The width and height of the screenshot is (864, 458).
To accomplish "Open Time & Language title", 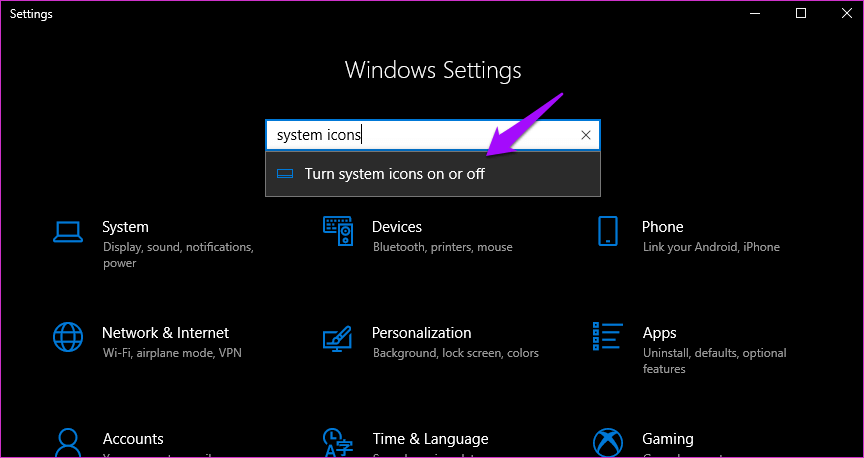I will pyautogui.click(x=430, y=439).
